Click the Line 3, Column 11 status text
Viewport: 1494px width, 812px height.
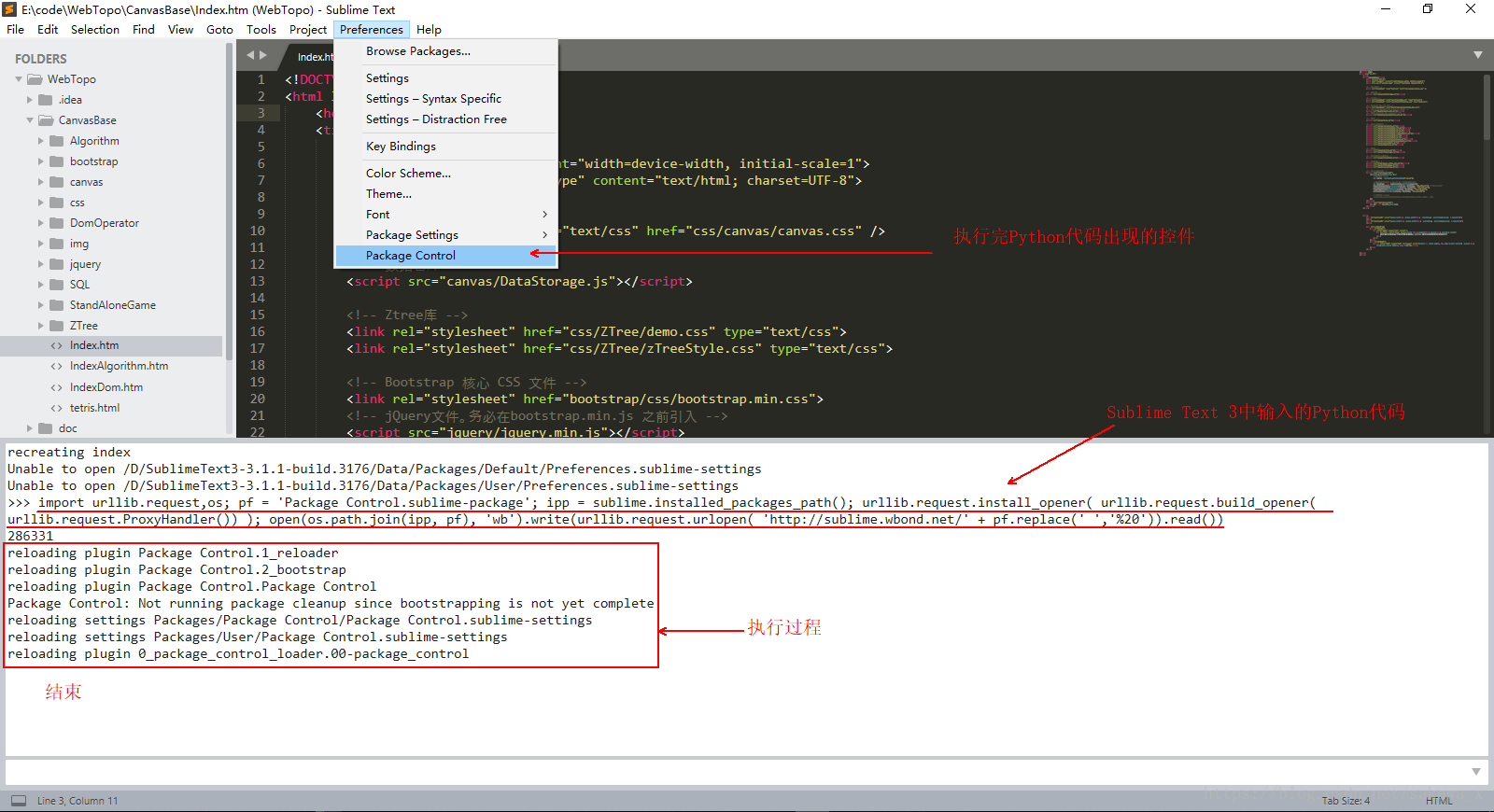[x=78, y=801]
